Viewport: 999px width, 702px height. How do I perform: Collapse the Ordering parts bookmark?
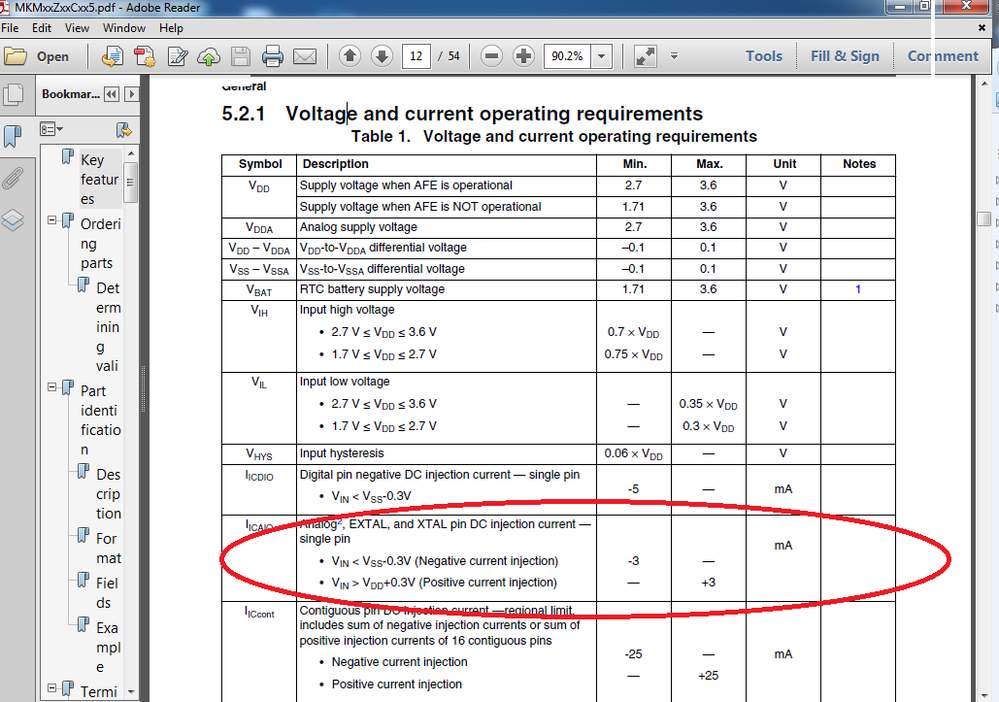pos(52,220)
